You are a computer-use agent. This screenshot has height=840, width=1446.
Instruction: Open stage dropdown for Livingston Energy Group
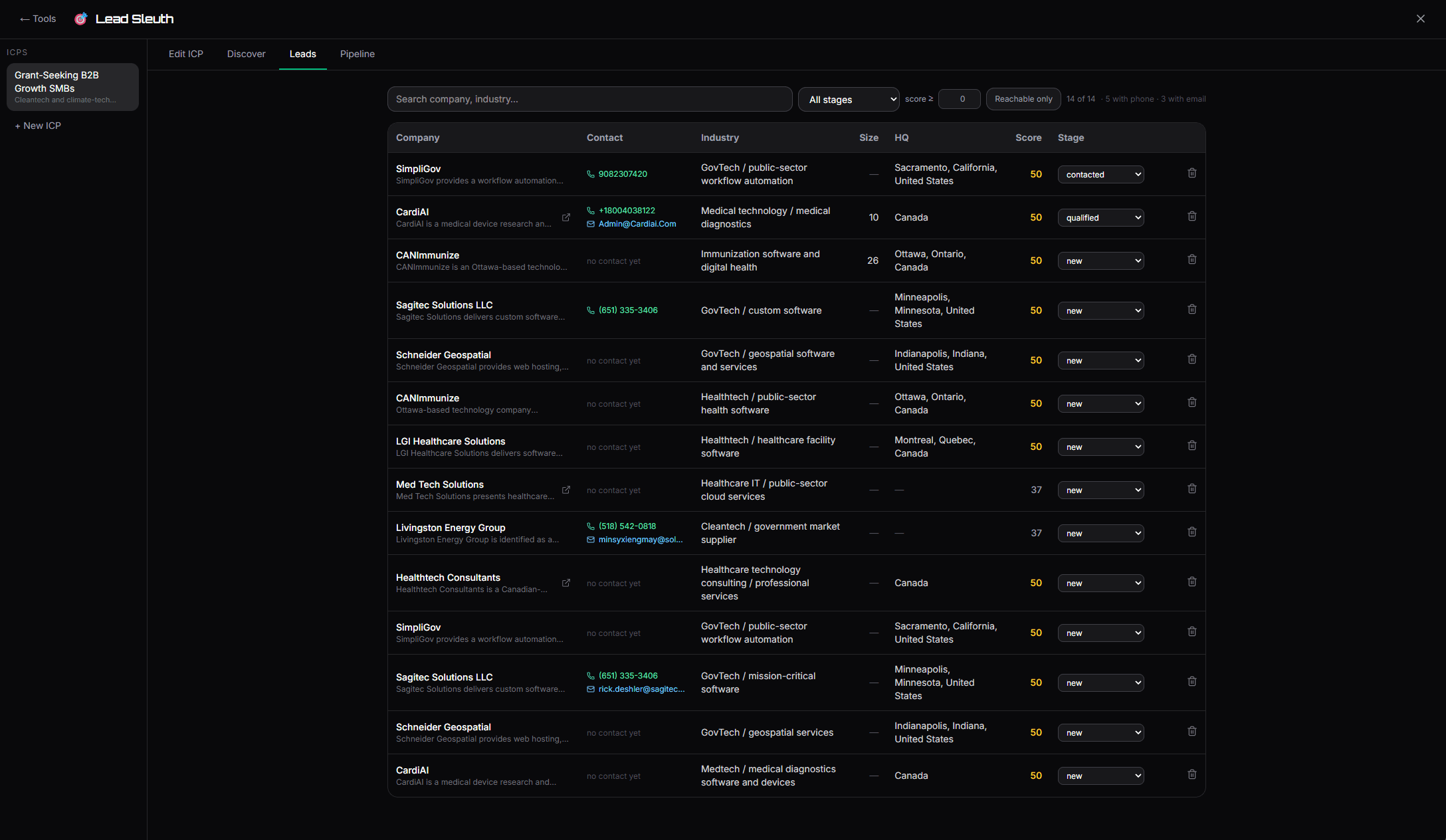(x=1101, y=533)
